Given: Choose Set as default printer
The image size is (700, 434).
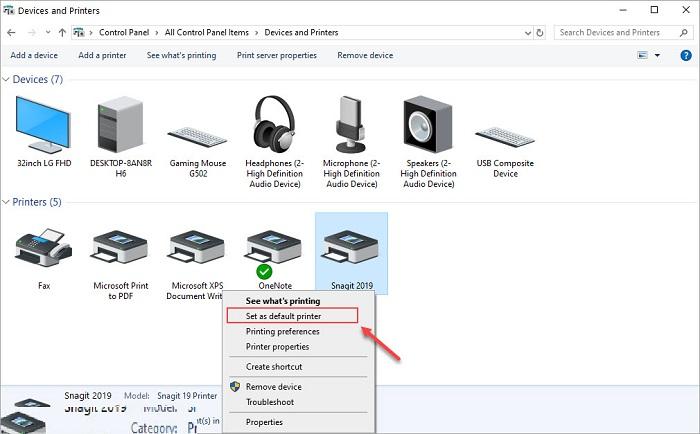Looking at the screenshot, I should click(283, 316).
